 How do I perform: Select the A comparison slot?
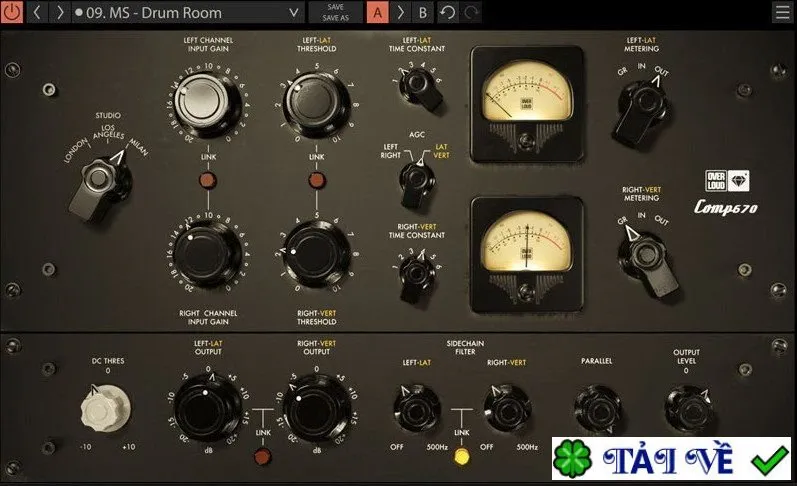coord(378,12)
